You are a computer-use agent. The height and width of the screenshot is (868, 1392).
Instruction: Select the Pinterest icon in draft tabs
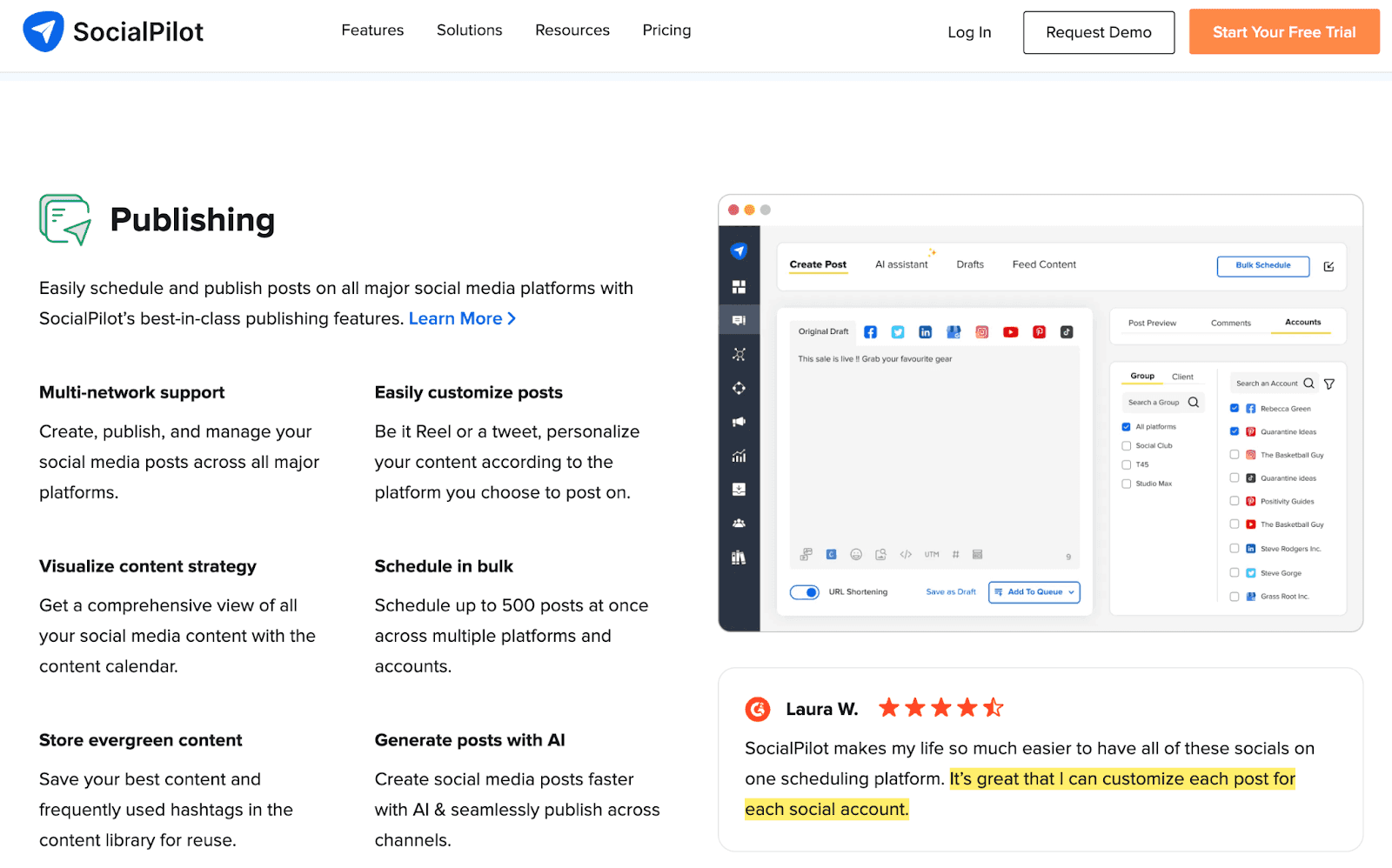[1039, 332]
